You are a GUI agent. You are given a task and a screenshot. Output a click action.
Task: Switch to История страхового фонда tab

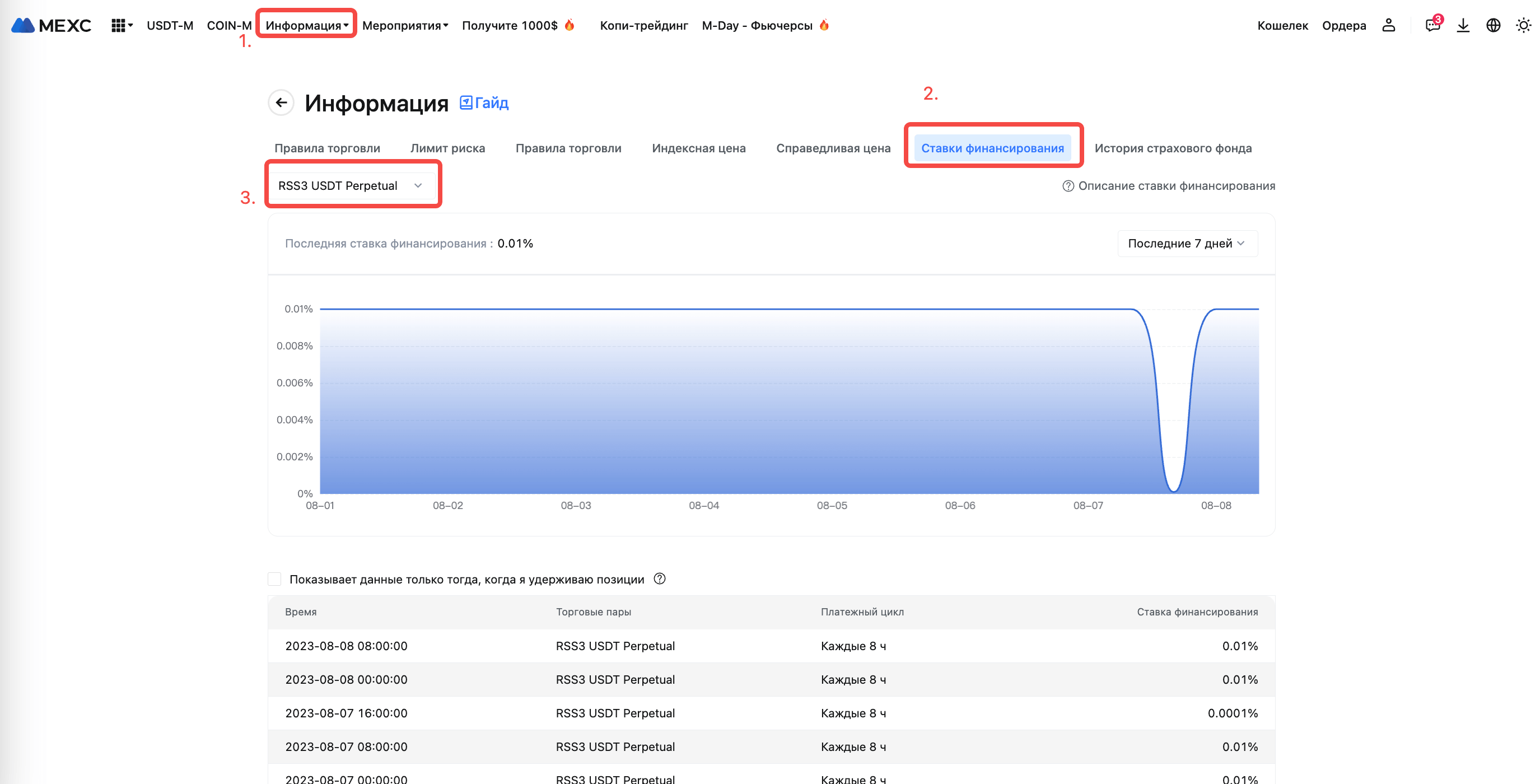tap(1172, 148)
